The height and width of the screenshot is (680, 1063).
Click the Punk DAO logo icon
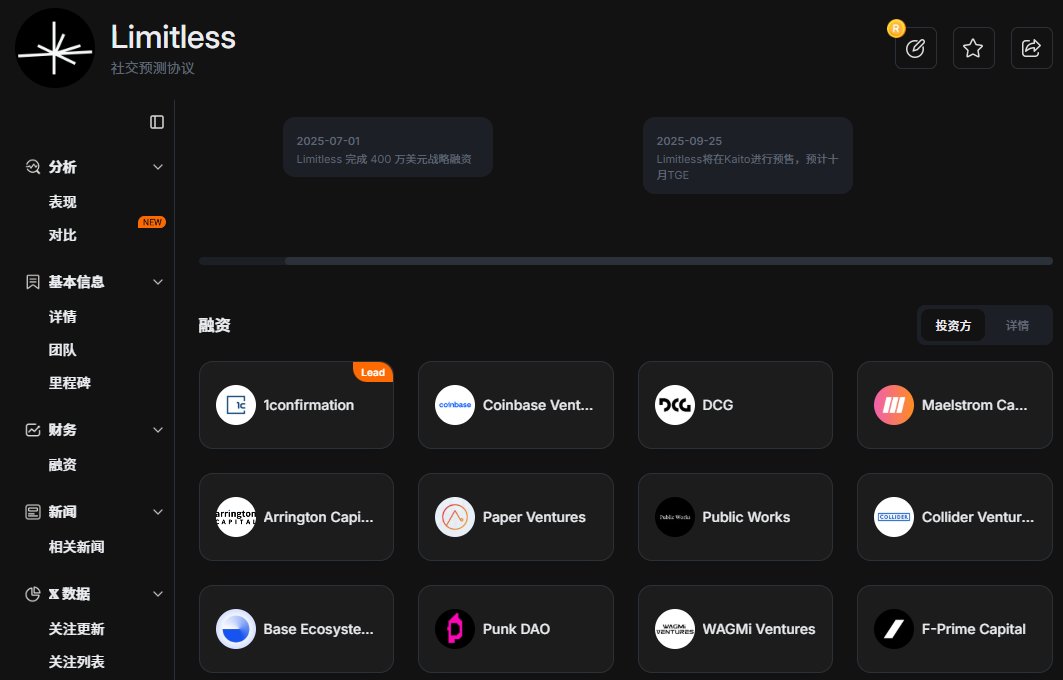click(455, 628)
